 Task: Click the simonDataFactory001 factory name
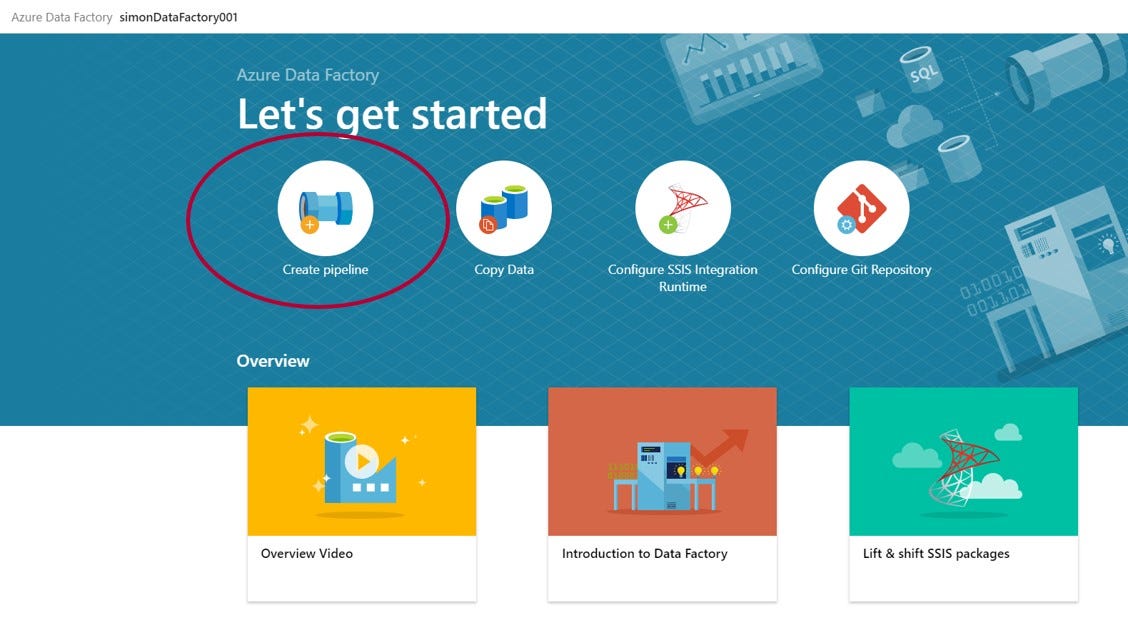pyautogui.click(x=178, y=17)
